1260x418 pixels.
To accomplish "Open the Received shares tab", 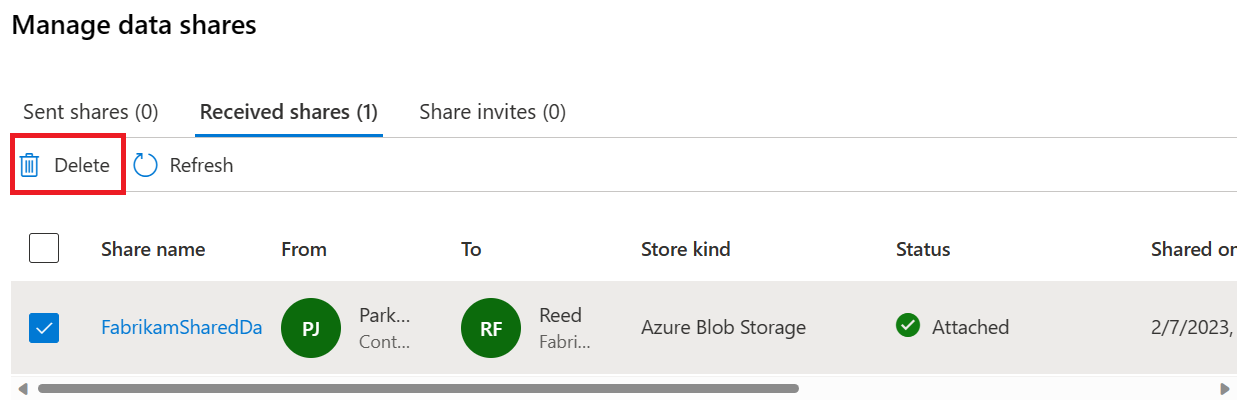I will (x=289, y=112).
